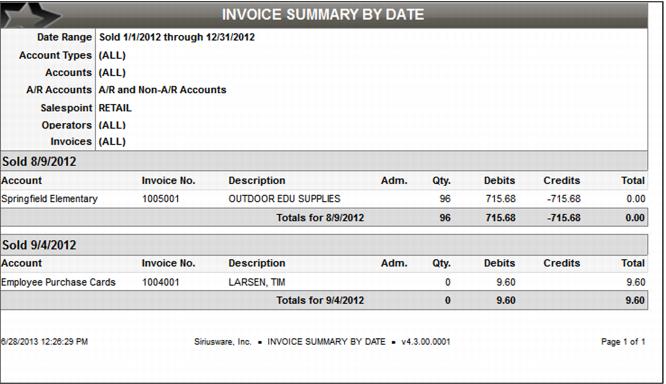The image size is (666, 384).
Task: Click the Debits header under Sold 9/4/2012
Action: 500,263
